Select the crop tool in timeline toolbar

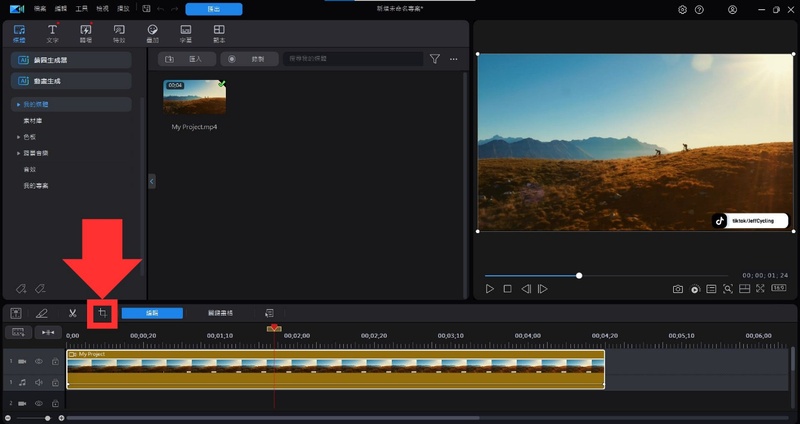102,313
